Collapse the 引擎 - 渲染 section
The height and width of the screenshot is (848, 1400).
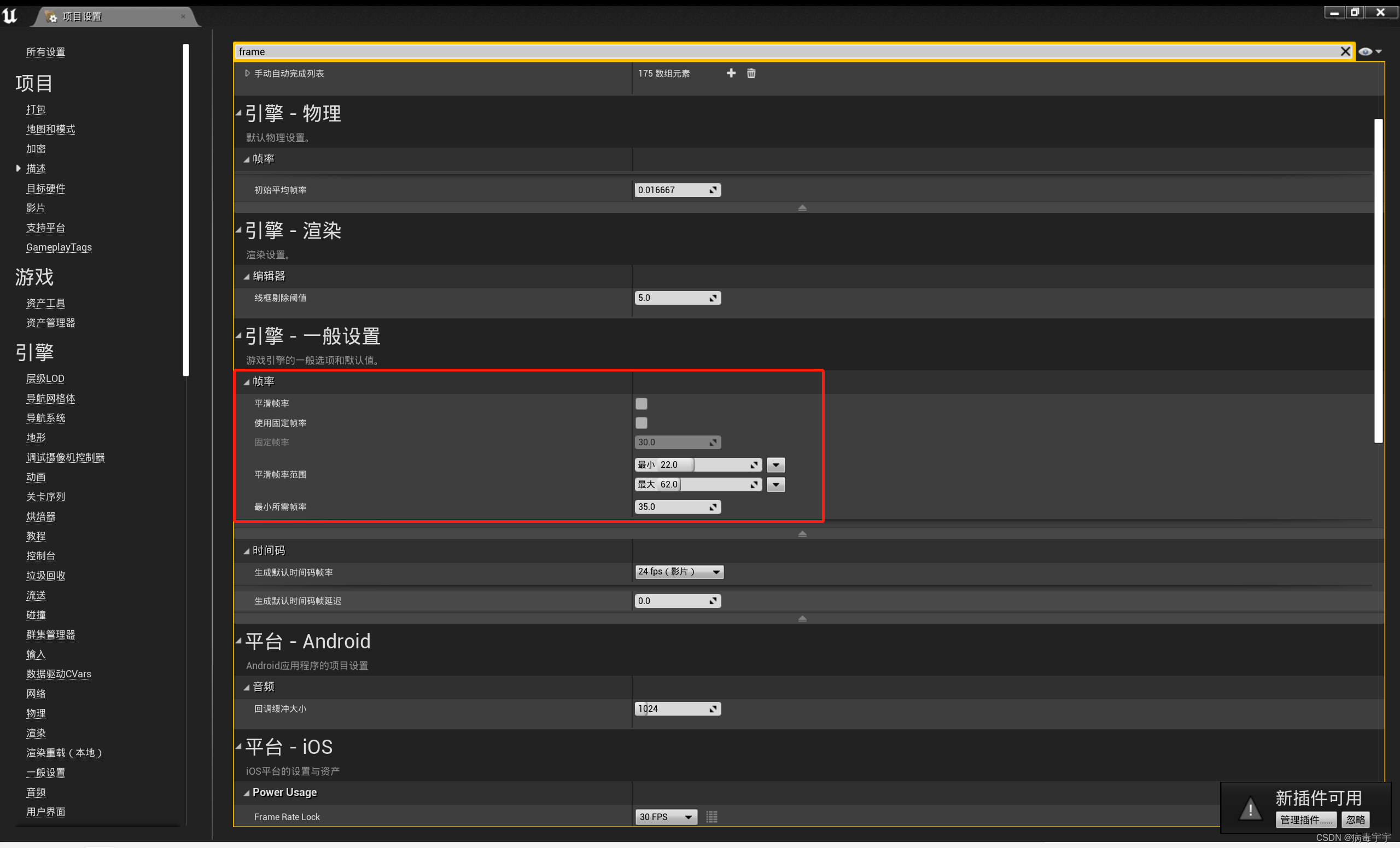coord(240,230)
